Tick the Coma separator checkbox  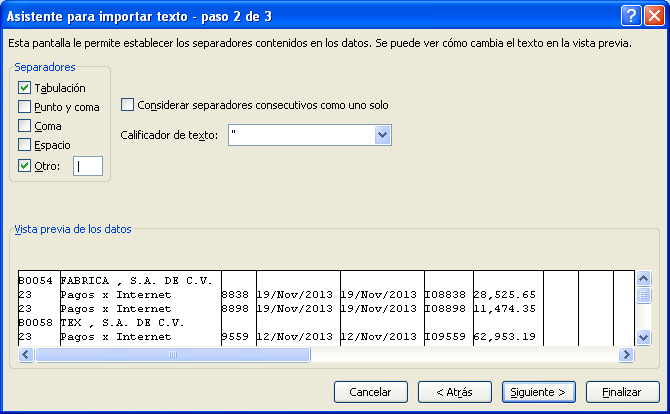tap(24, 126)
